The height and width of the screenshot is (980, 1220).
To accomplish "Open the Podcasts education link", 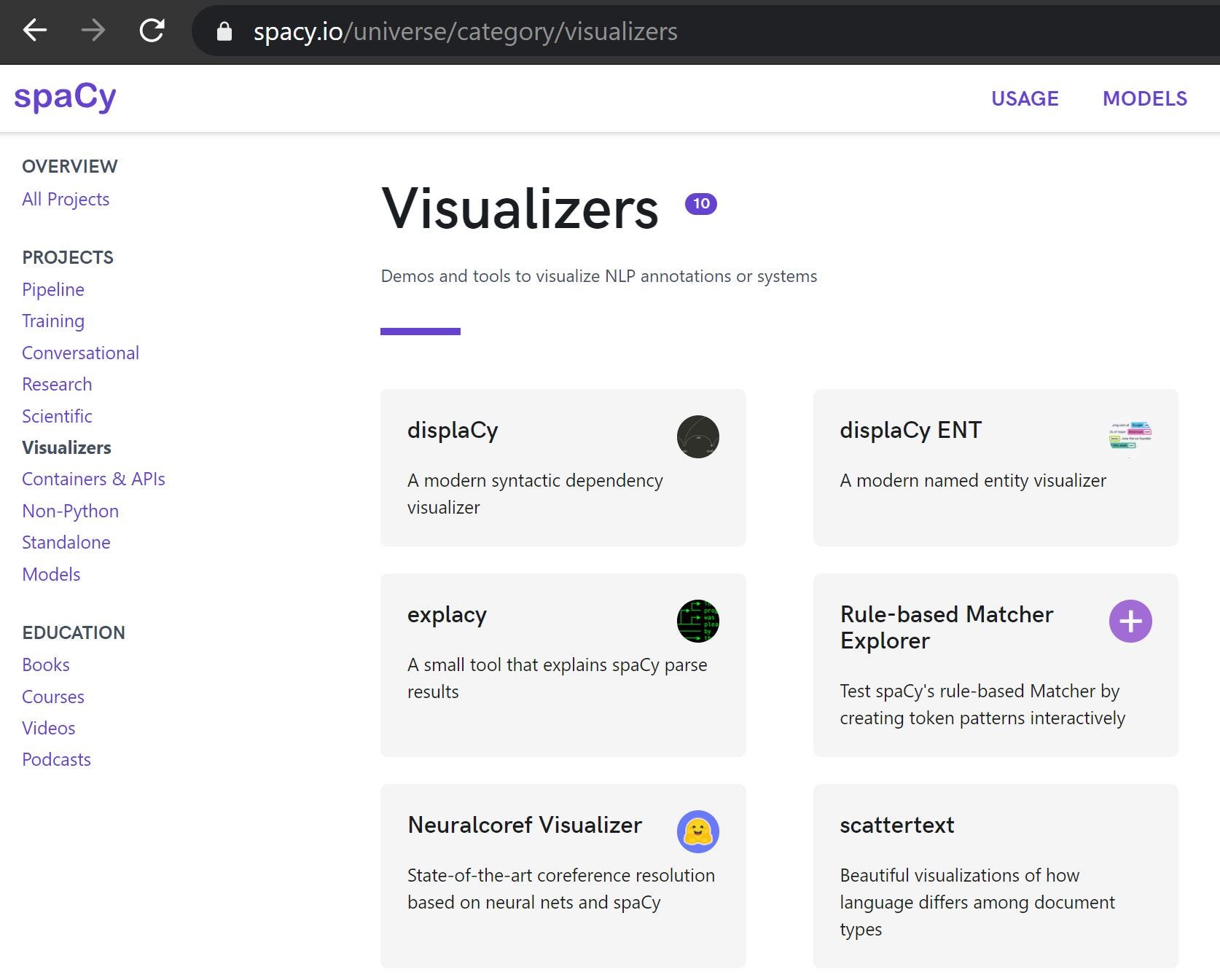I will coord(56,759).
